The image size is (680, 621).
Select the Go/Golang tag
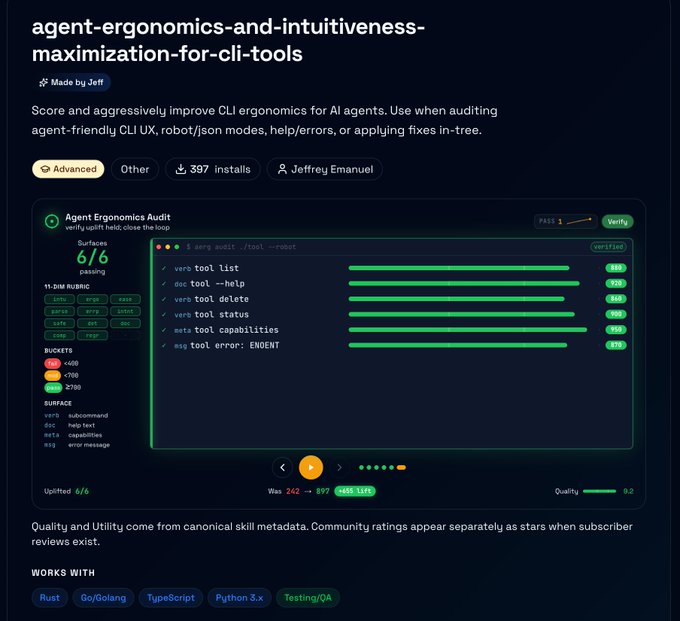click(x=103, y=598)
